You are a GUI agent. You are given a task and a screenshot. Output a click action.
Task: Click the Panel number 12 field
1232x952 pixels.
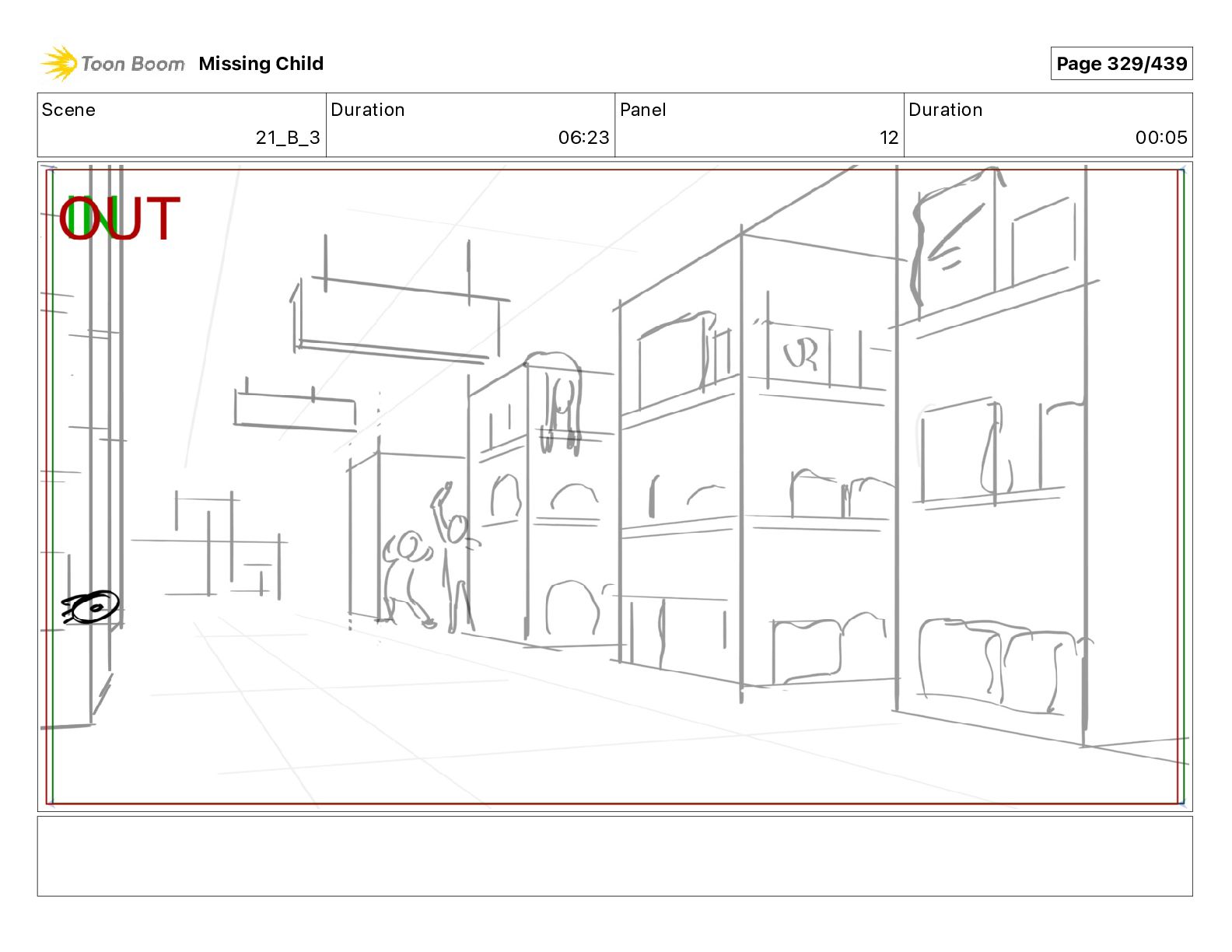pos(889,138)
